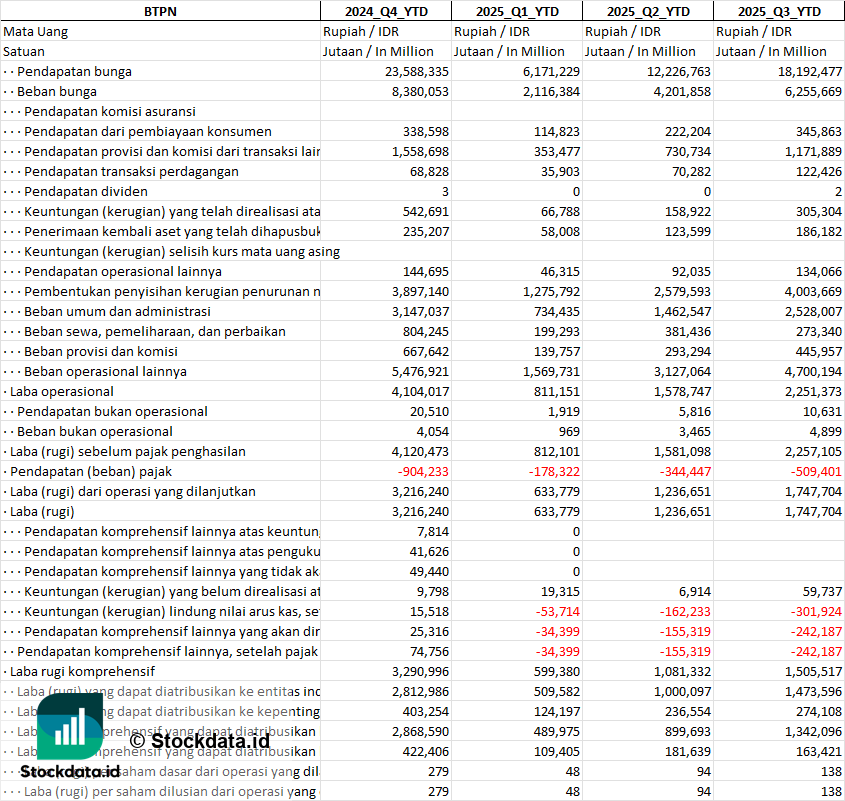
Task: Click pembiayaan konsumen value 345,863
Action: (x=819, y=132)
